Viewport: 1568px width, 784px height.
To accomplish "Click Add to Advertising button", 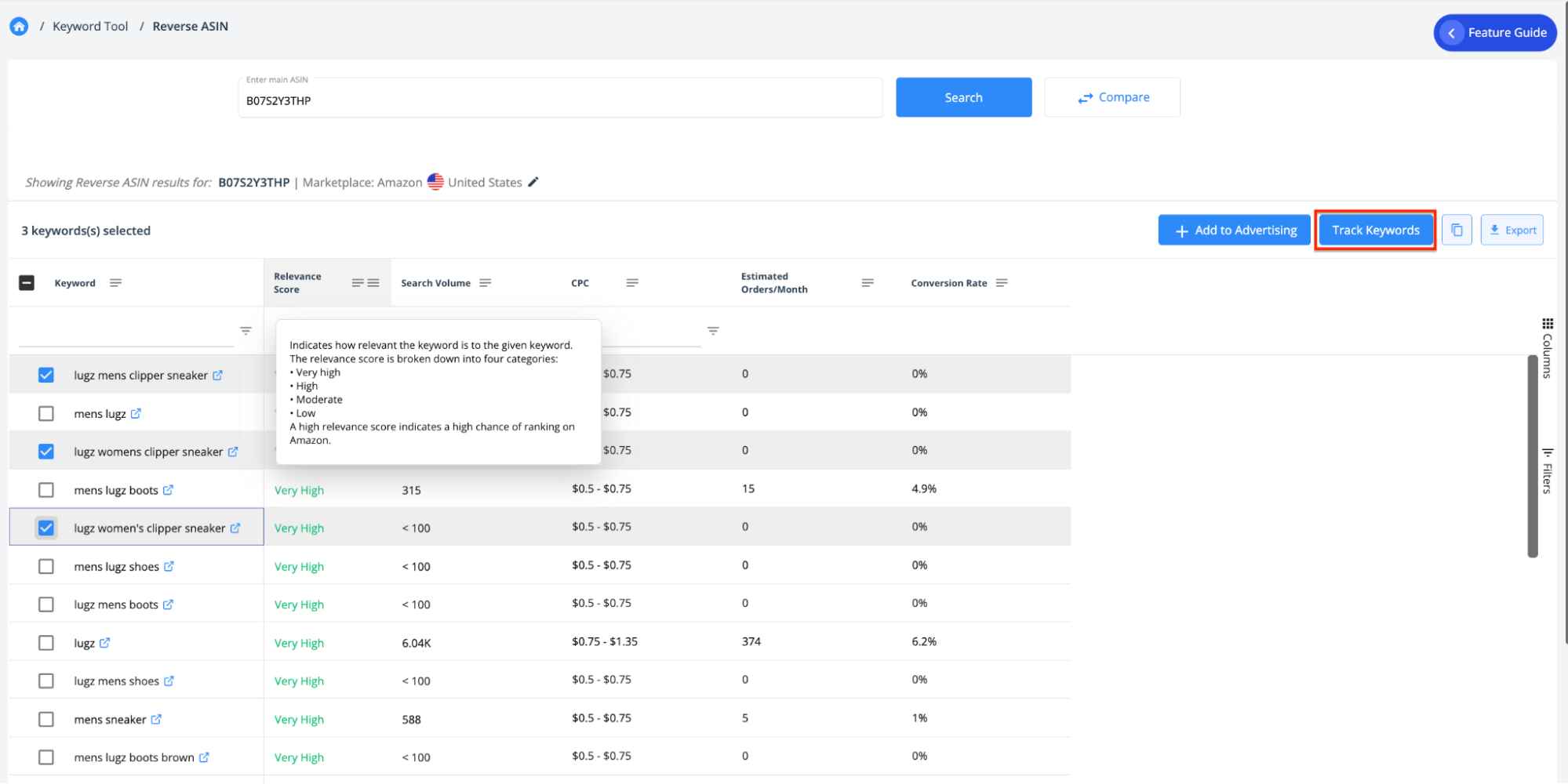I will point(1235,230).
